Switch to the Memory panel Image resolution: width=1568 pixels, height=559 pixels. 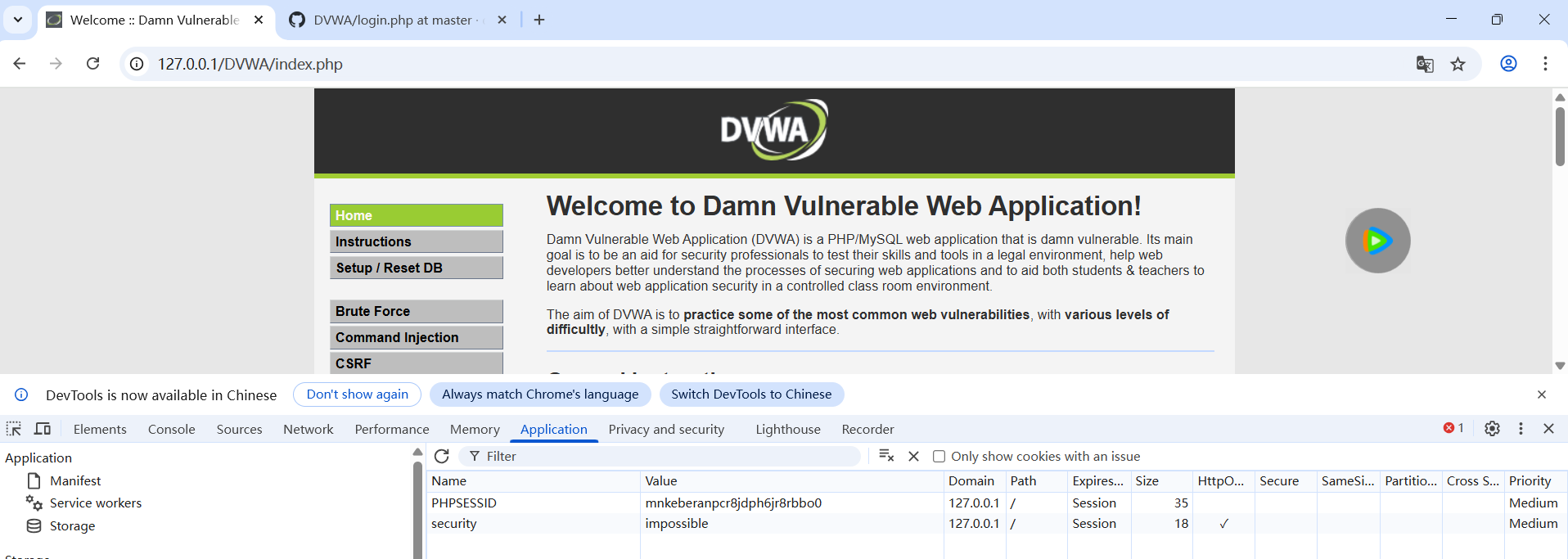475,429
